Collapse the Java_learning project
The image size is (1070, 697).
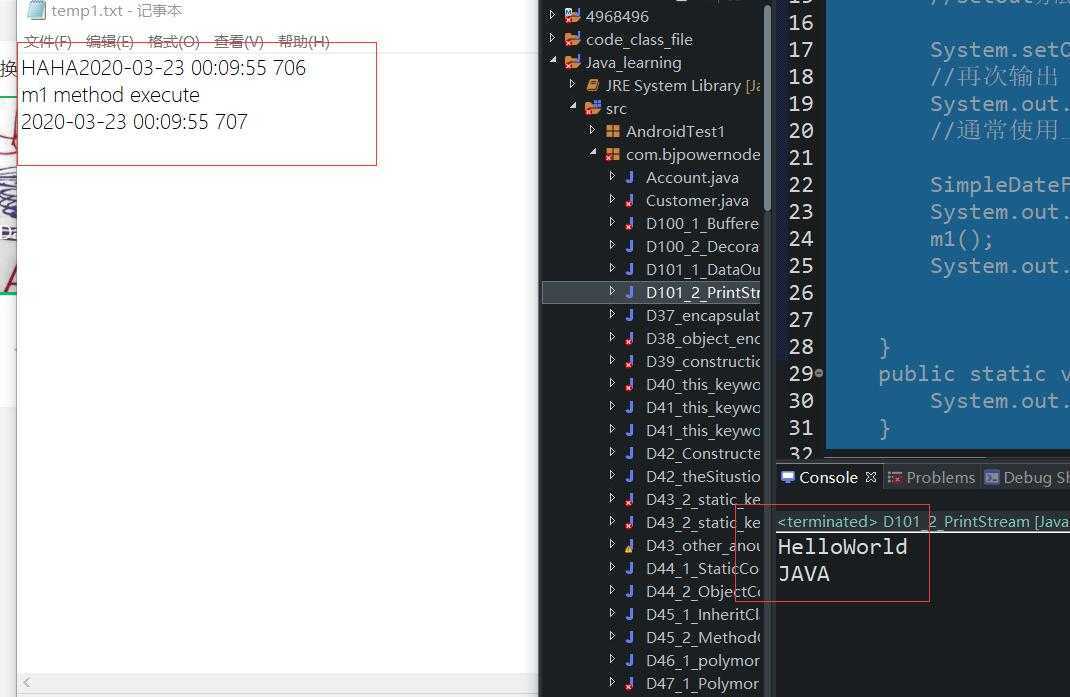pyautogui.click(x=553, y=61)
